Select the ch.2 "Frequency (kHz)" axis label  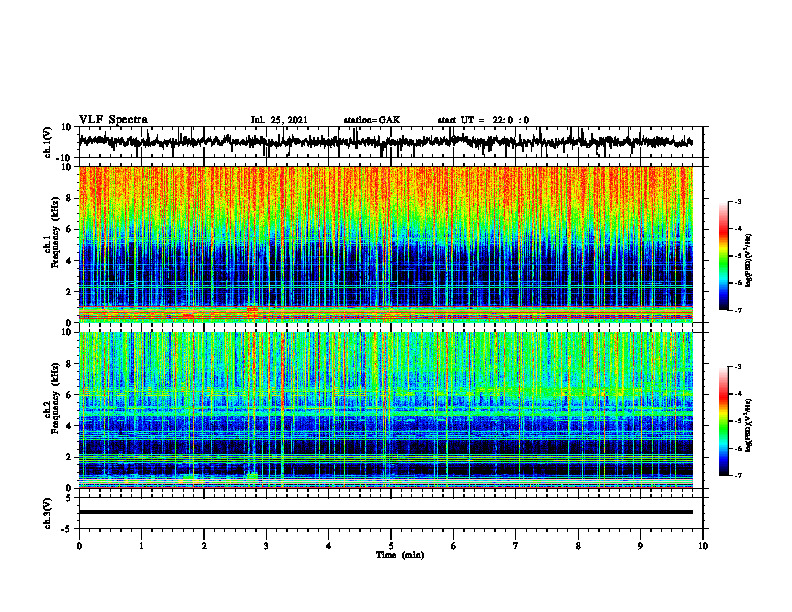coord(55,397)
